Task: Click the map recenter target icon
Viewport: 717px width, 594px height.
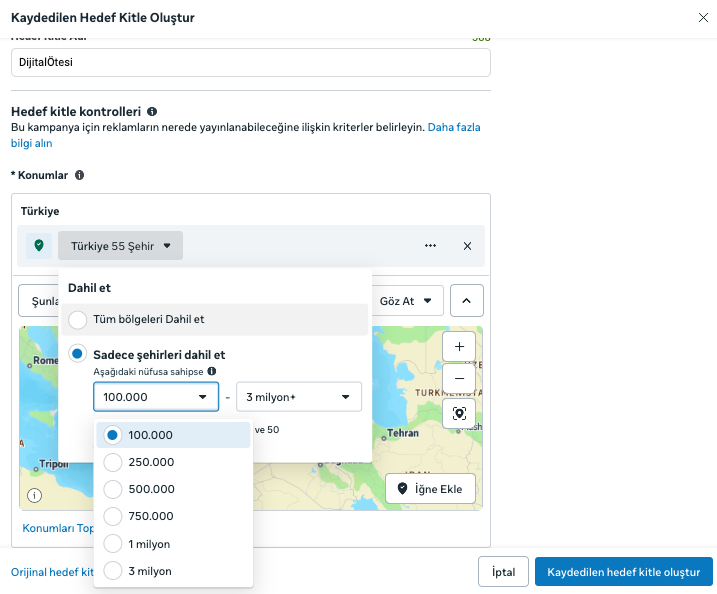Action: pos(459,413)
